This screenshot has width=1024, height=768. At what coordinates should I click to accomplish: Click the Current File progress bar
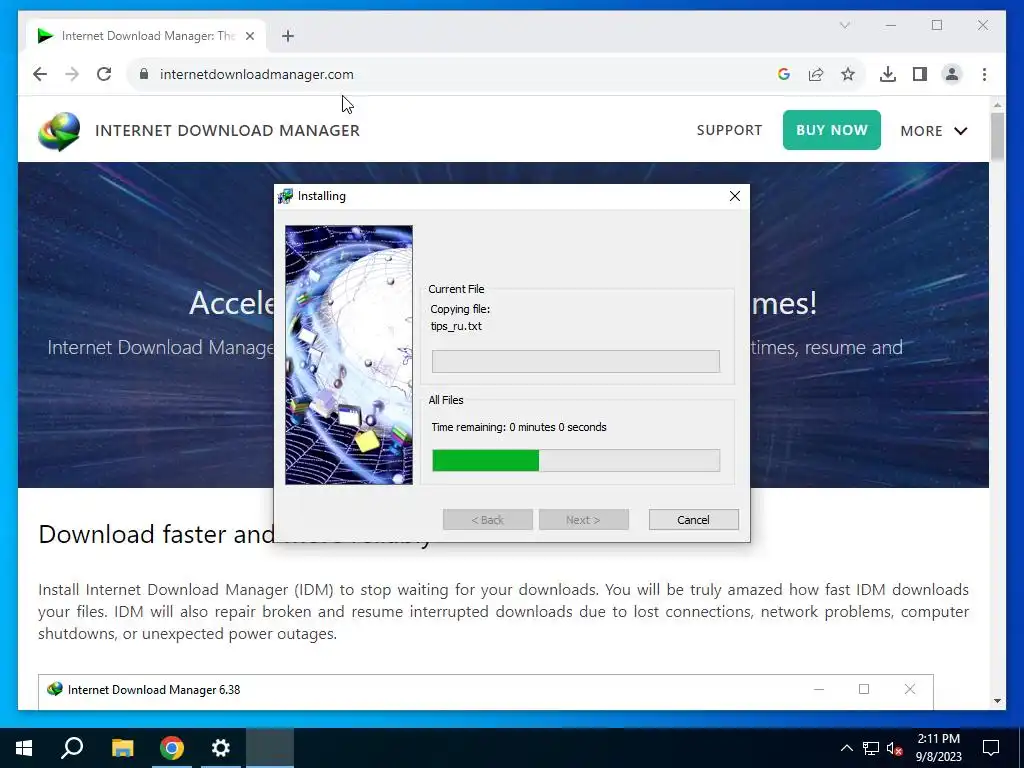click(576, 361)
